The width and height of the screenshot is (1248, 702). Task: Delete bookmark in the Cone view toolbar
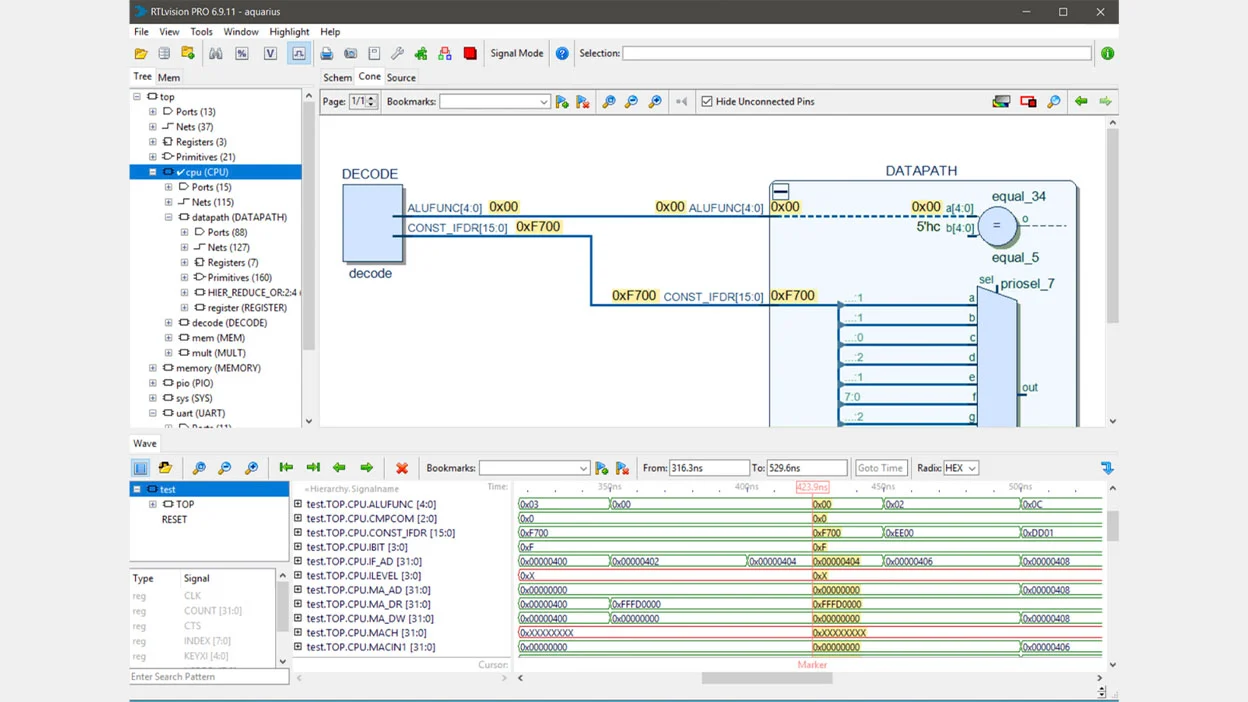583,102
